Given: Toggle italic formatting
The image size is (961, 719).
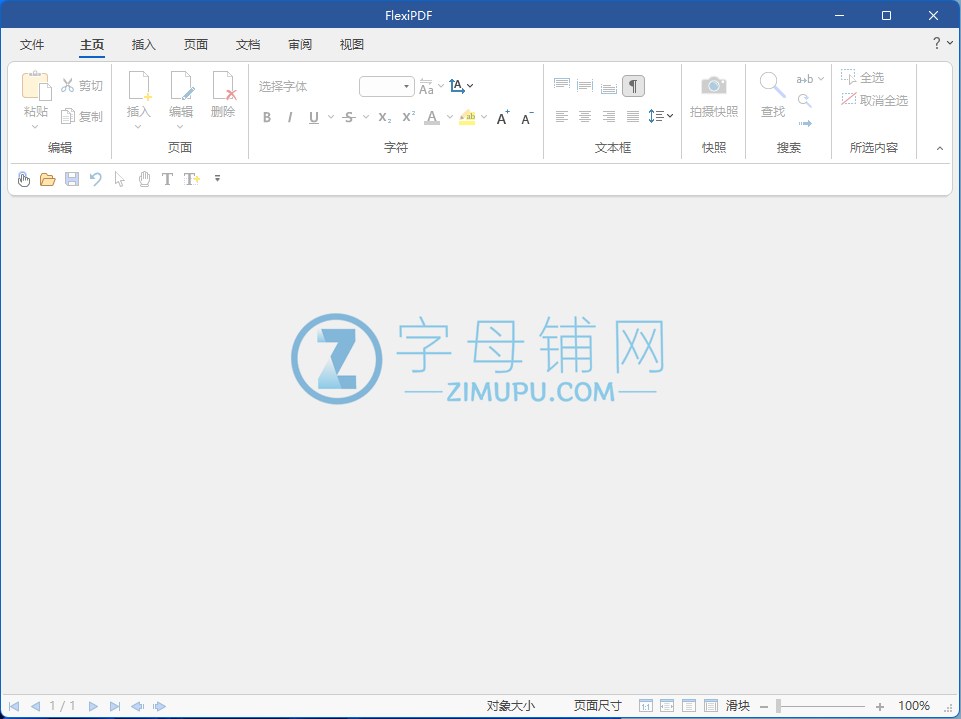Looking at the screenshot, I should 289,117.
